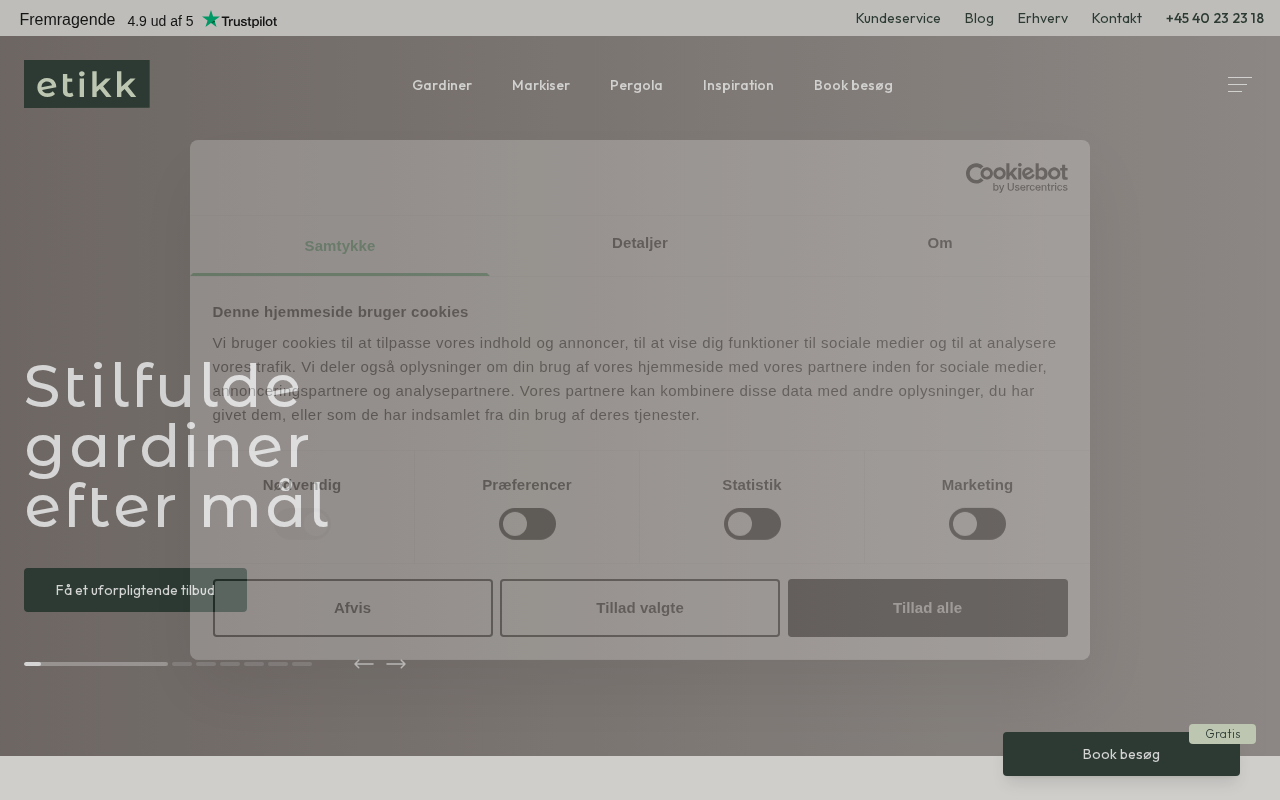This screenshot has height=800, width=1280.
Task: Open the Blog link
Action: point(979,18)
